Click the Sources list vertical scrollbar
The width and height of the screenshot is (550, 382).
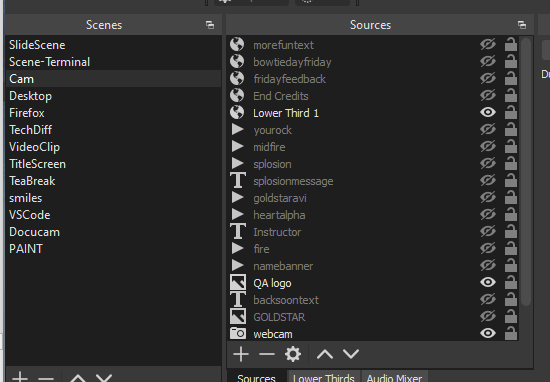point(526,172)
